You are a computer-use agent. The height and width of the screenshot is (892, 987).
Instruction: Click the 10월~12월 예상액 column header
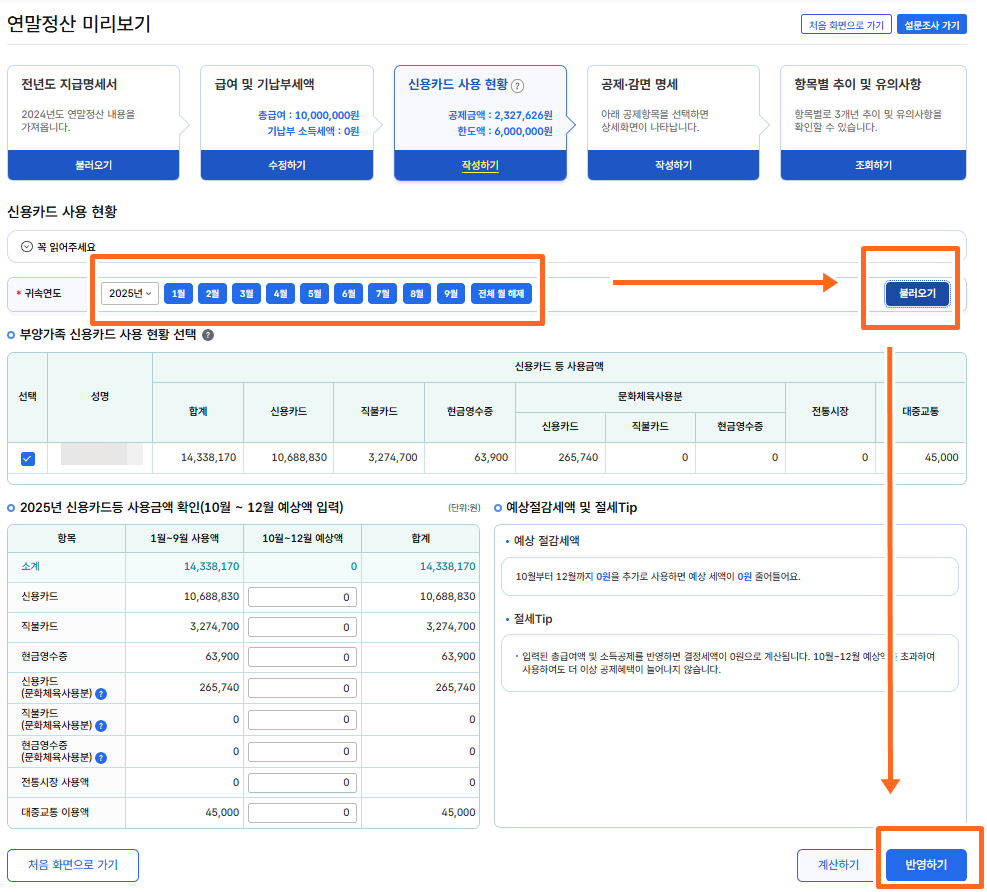[x=302, y=539]
